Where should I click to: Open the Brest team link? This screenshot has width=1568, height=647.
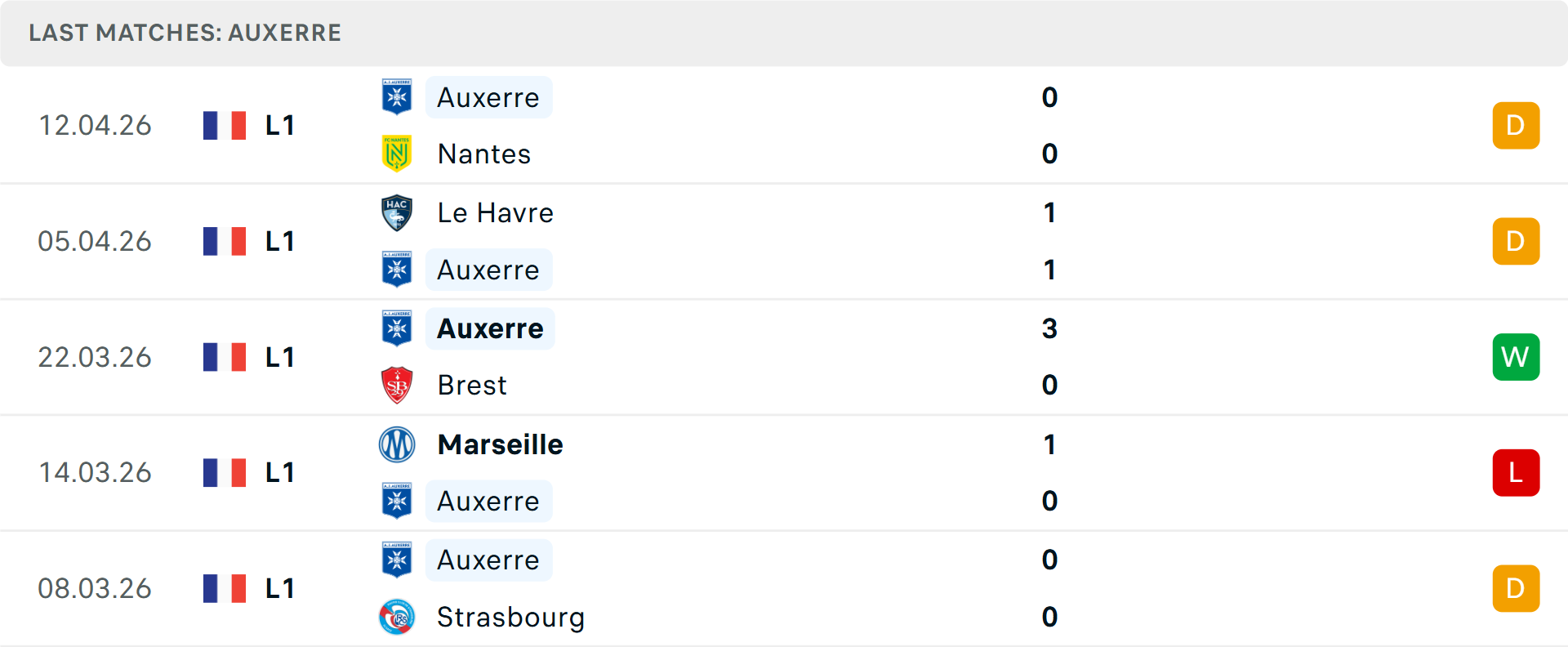(472, 386)
